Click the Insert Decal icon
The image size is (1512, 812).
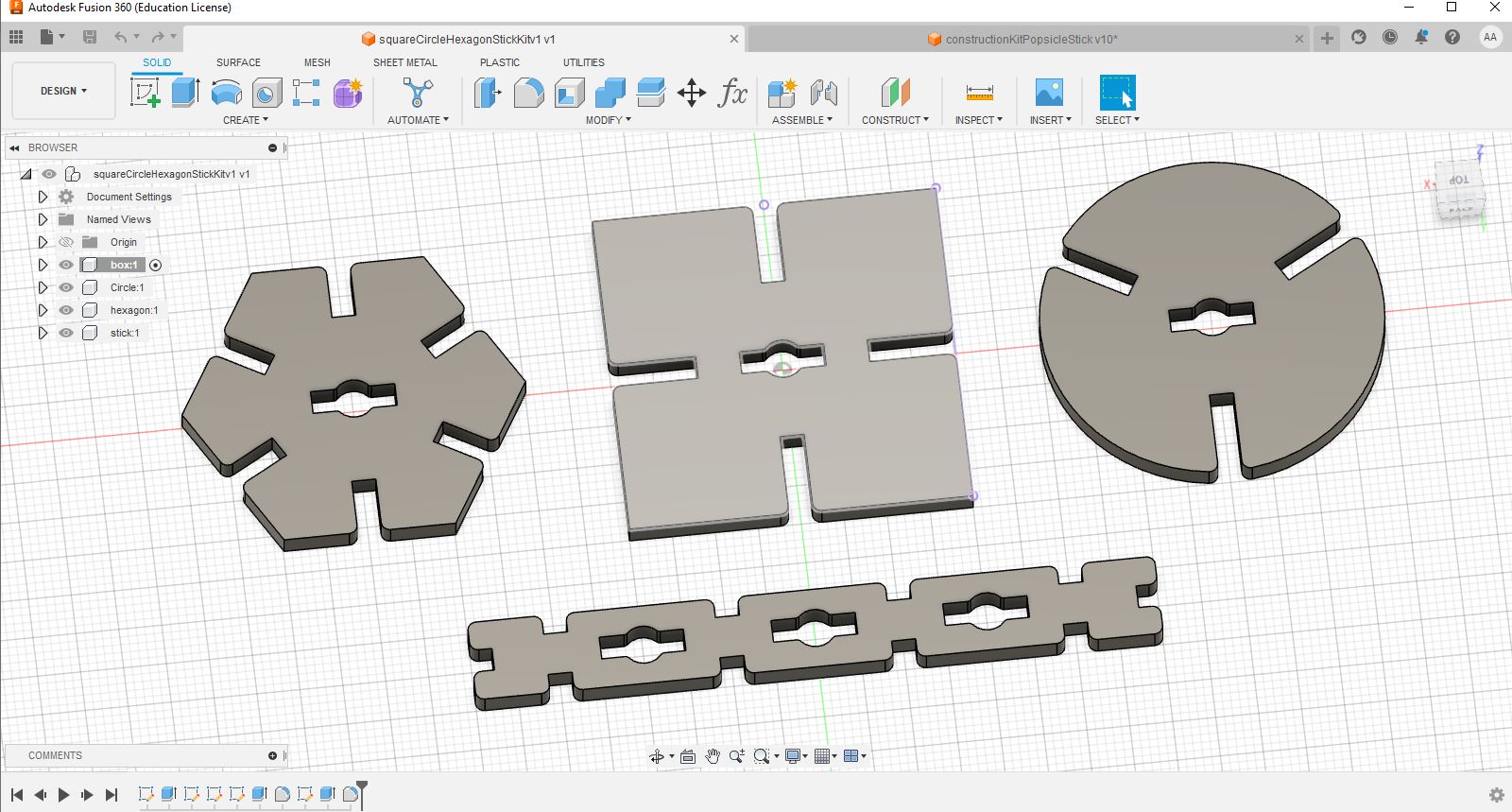1049,93
